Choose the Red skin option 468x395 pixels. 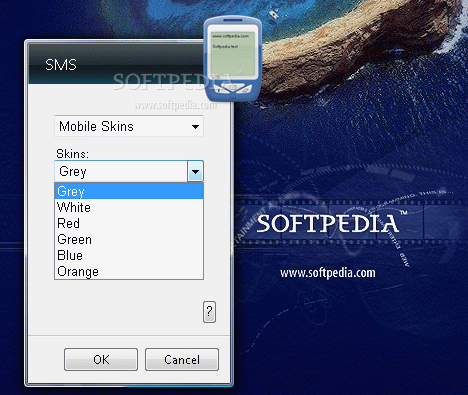click(x=129, y=223)
